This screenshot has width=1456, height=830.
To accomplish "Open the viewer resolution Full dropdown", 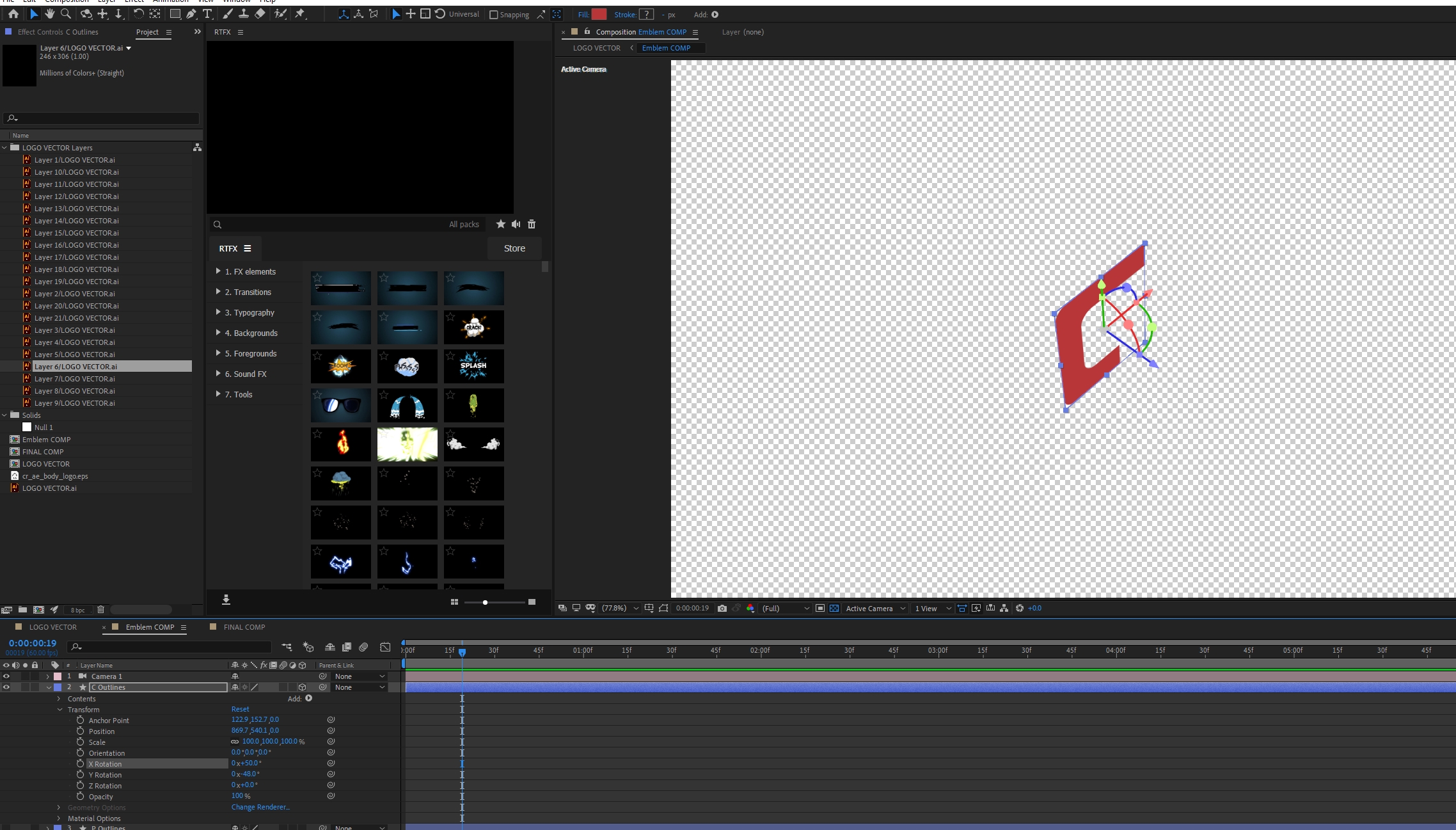I will coord(785,609).
